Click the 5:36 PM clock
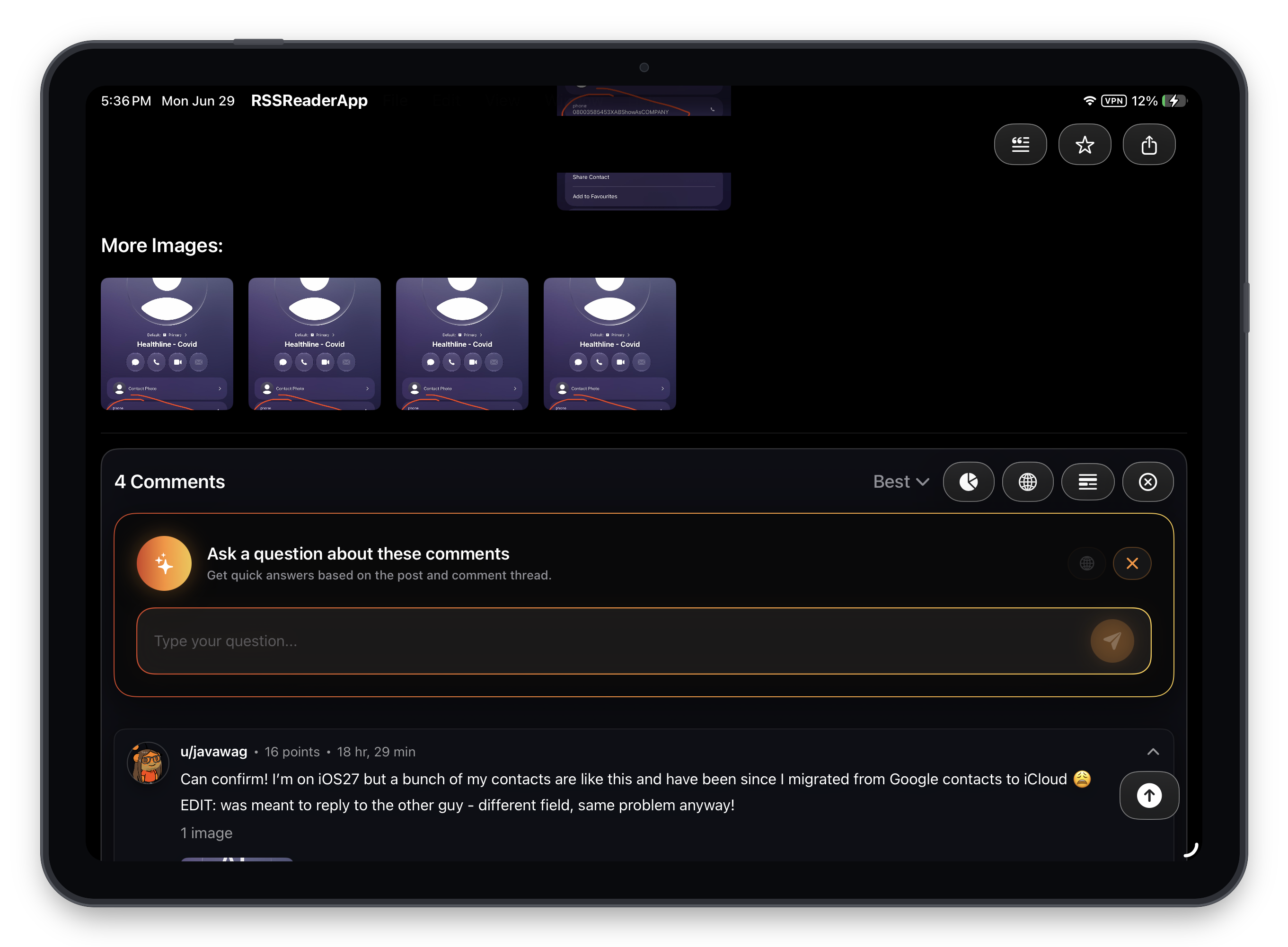This screenshot has height=947, width=1288. (126, 101)
